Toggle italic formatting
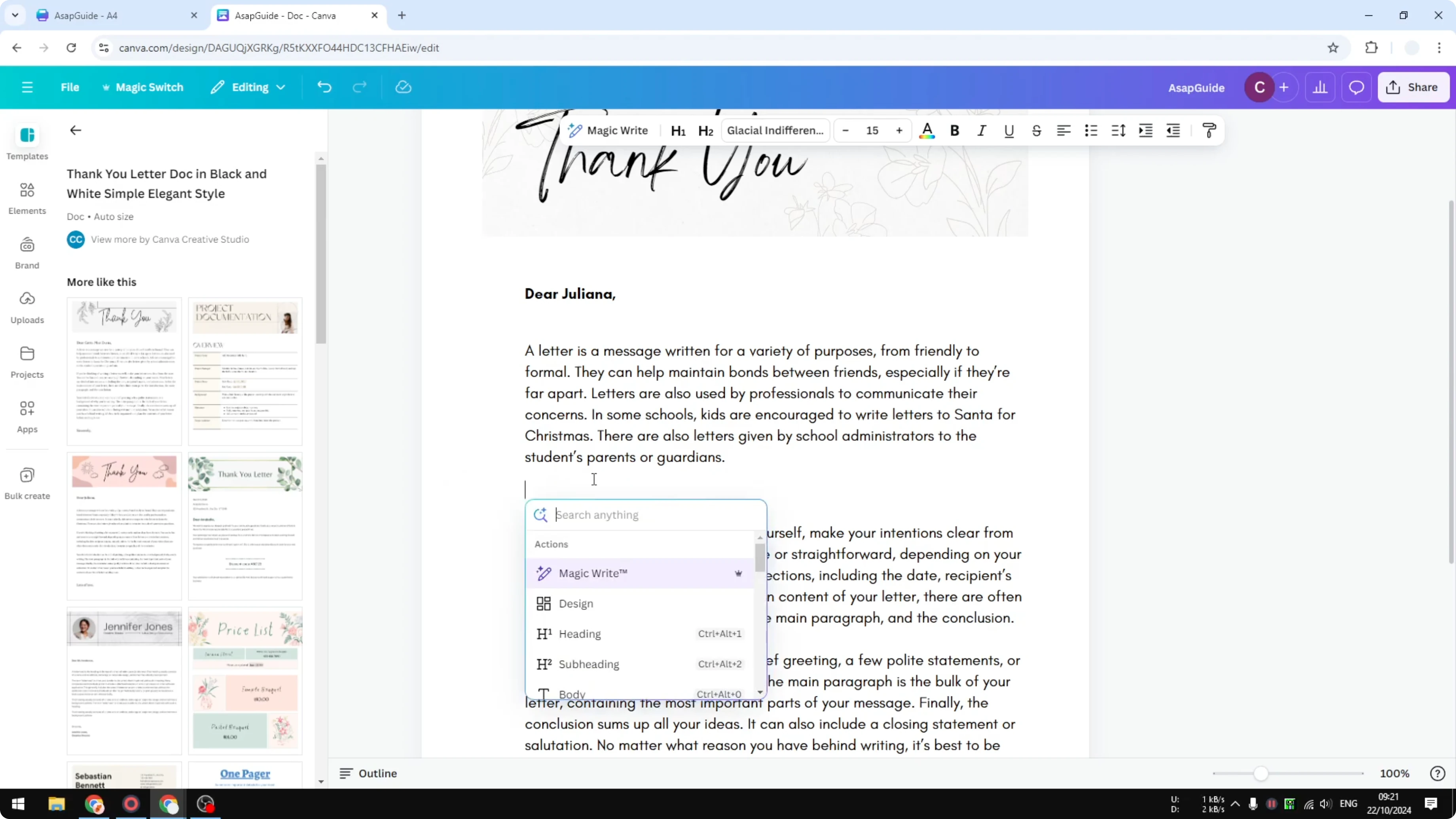This screenshot has height=819, width=1456. (x=982, y=131)
